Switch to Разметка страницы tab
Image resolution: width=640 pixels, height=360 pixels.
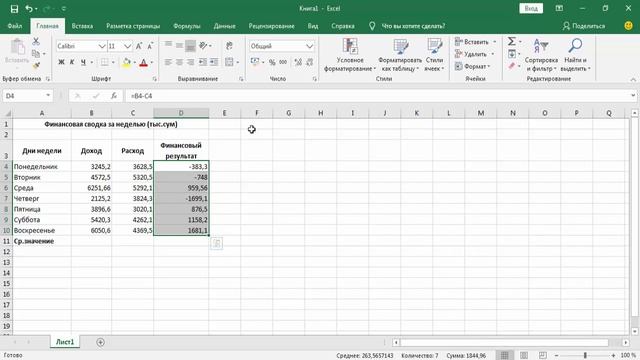[133, 26]
